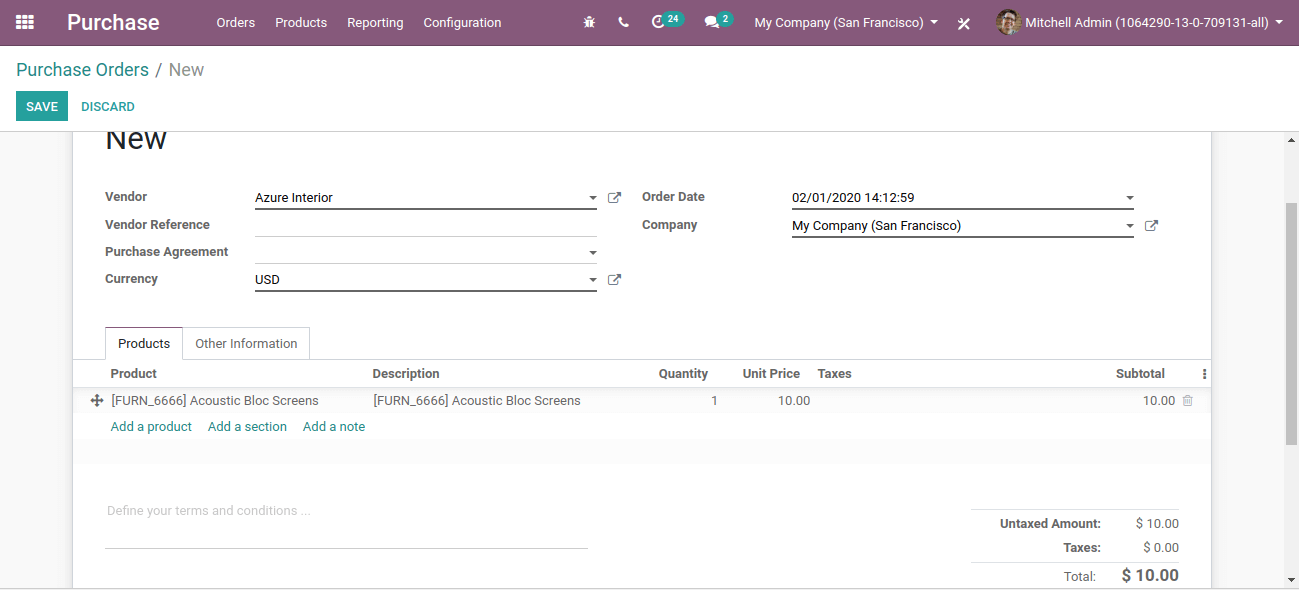Open the Reporting menu
The width and height of the screenshot is (1299, 590).
pyautogui.click(x=375, y=22)
